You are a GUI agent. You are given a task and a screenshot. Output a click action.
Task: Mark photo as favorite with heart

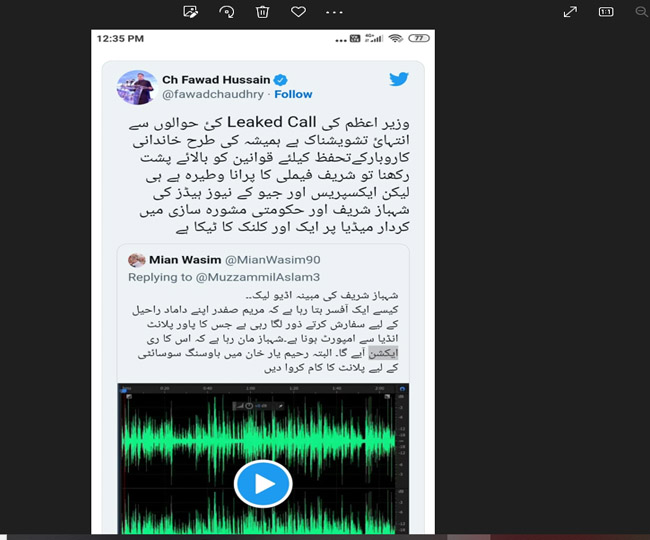[x=298, y=11]
